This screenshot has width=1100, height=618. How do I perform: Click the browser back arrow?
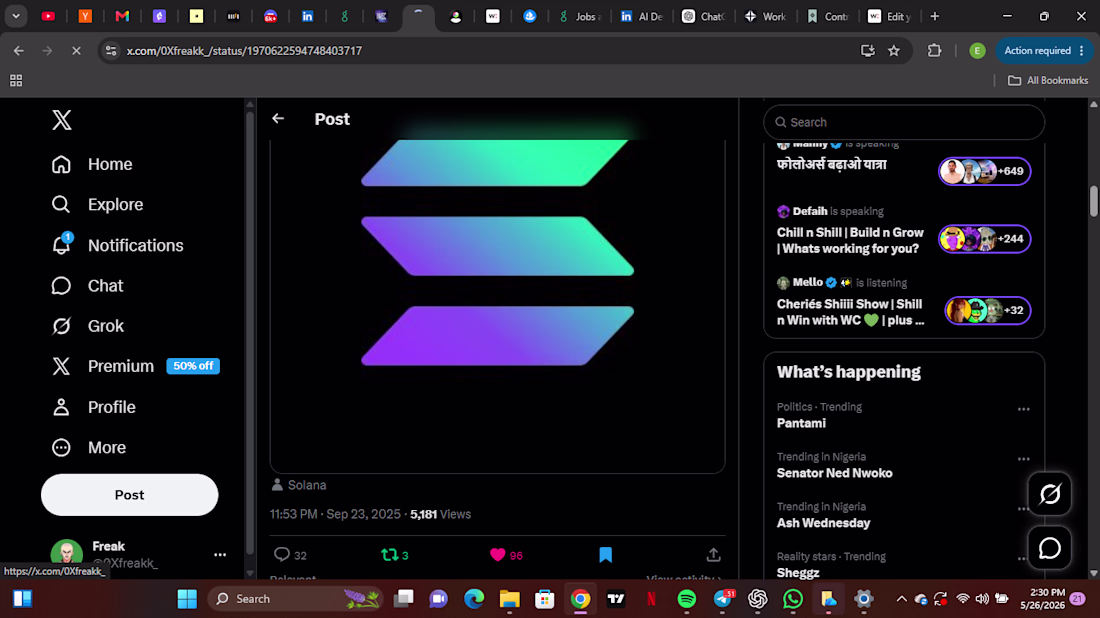point(19,51)
